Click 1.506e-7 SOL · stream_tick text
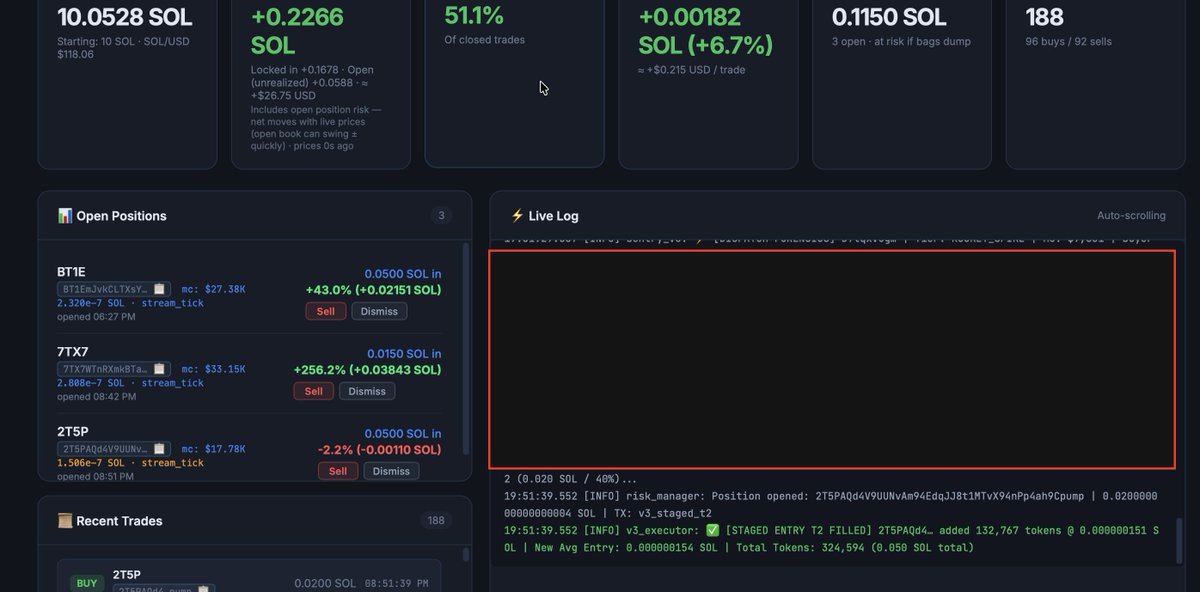The width and height of the screenshot is (1200, 592). [x=130, y=463]
